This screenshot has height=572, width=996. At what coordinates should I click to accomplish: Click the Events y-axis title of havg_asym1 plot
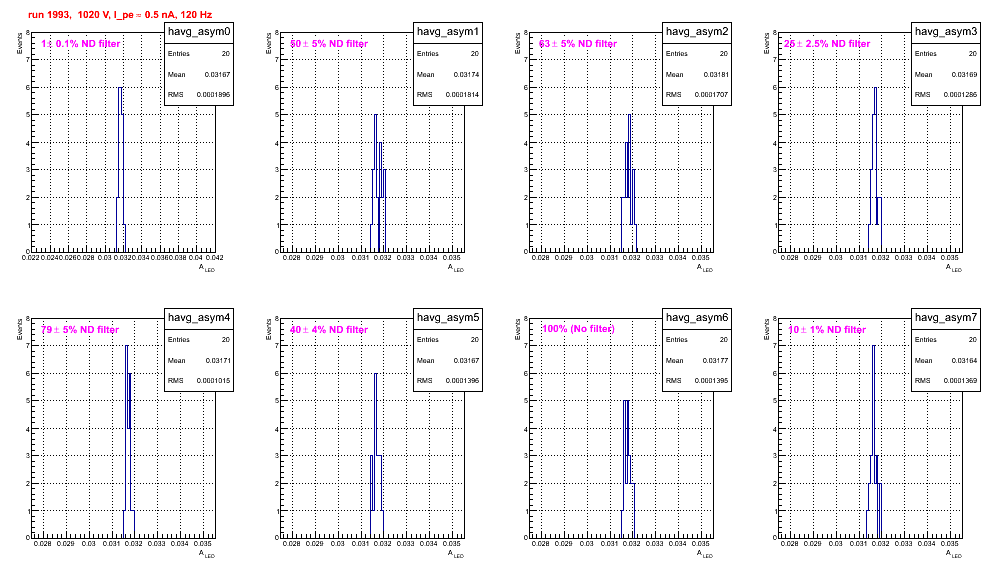pos(269,43)
